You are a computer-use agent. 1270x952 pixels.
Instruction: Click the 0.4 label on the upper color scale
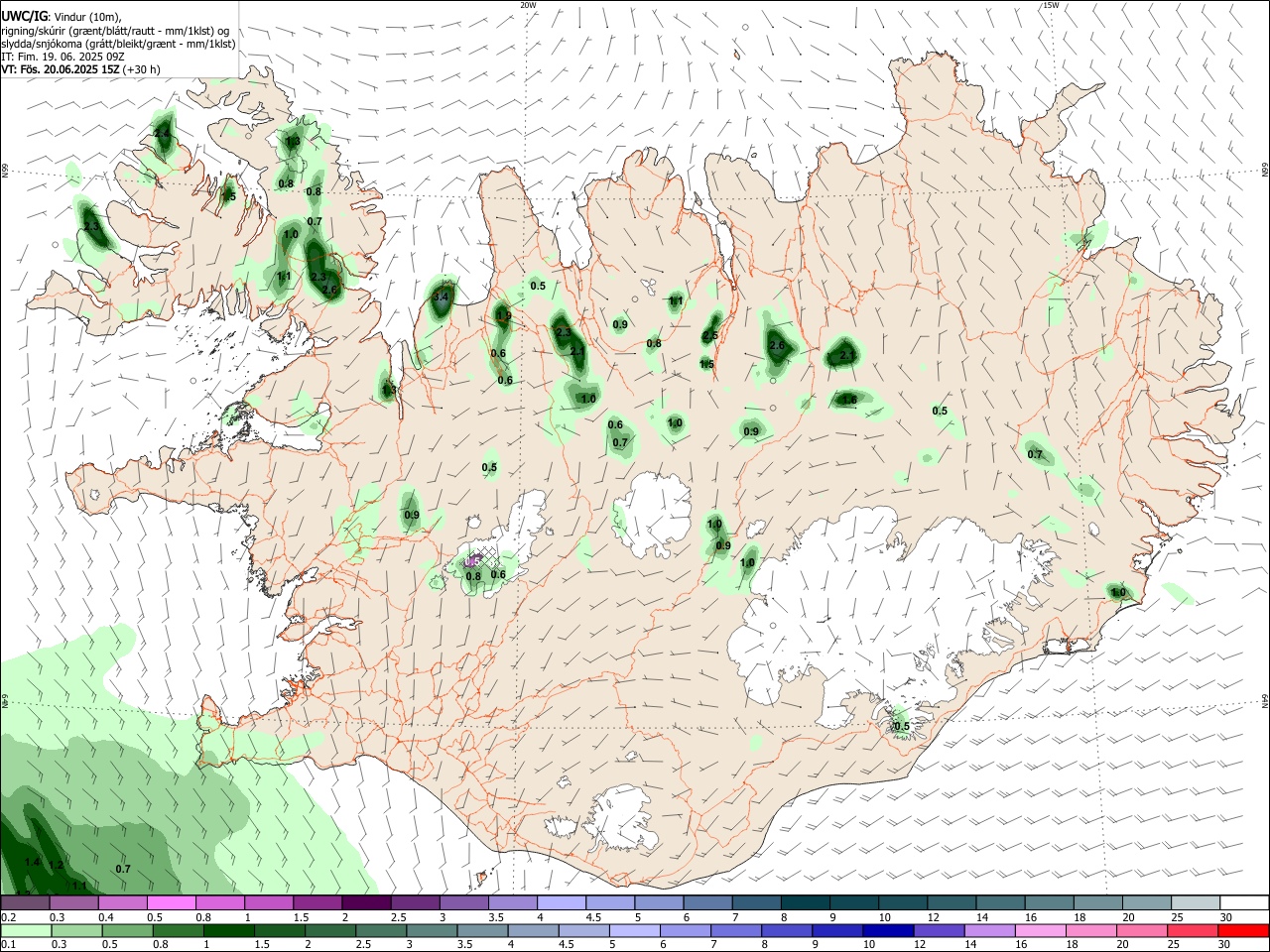[x=106, y=917]
